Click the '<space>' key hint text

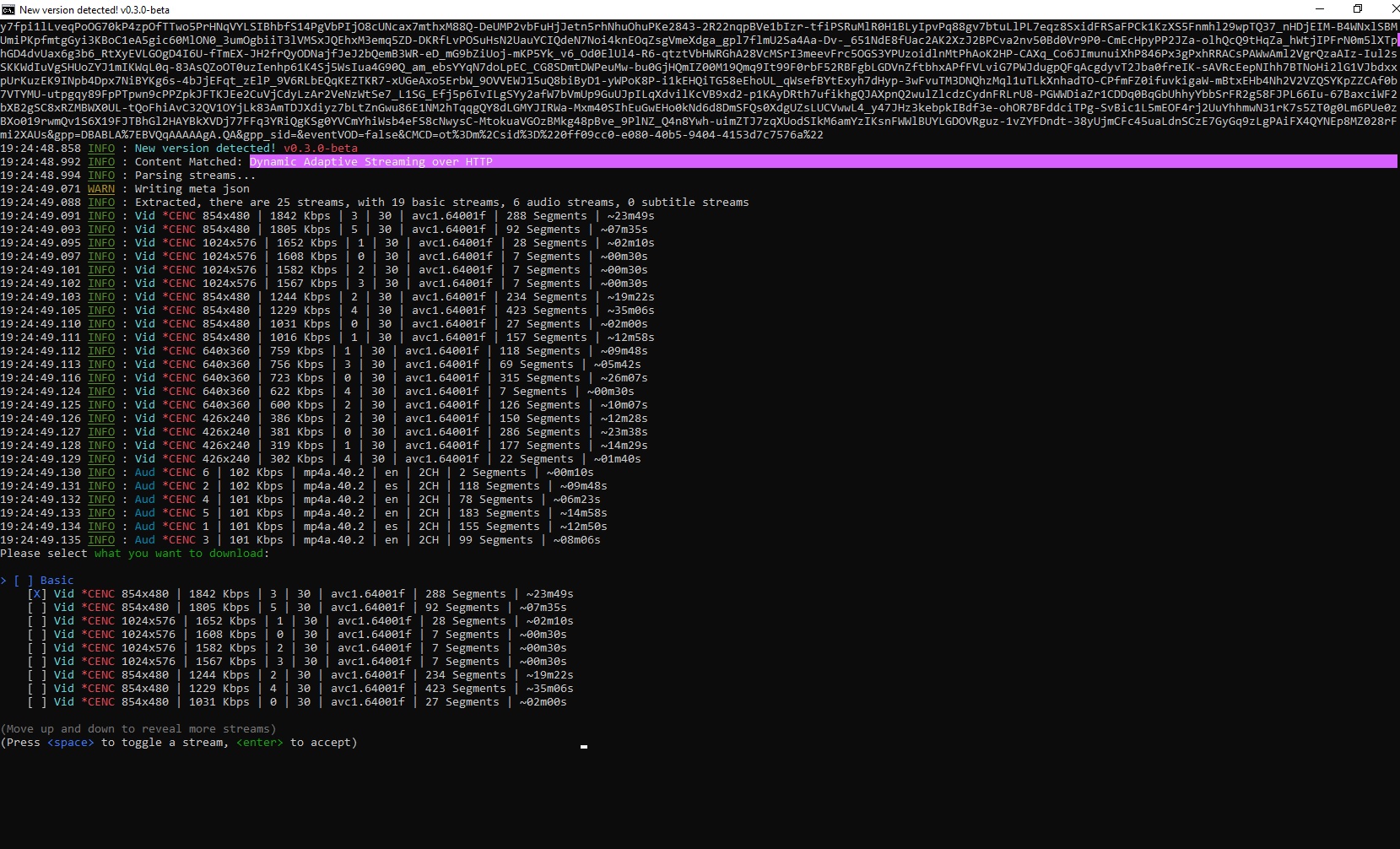(x=71, y=743)
